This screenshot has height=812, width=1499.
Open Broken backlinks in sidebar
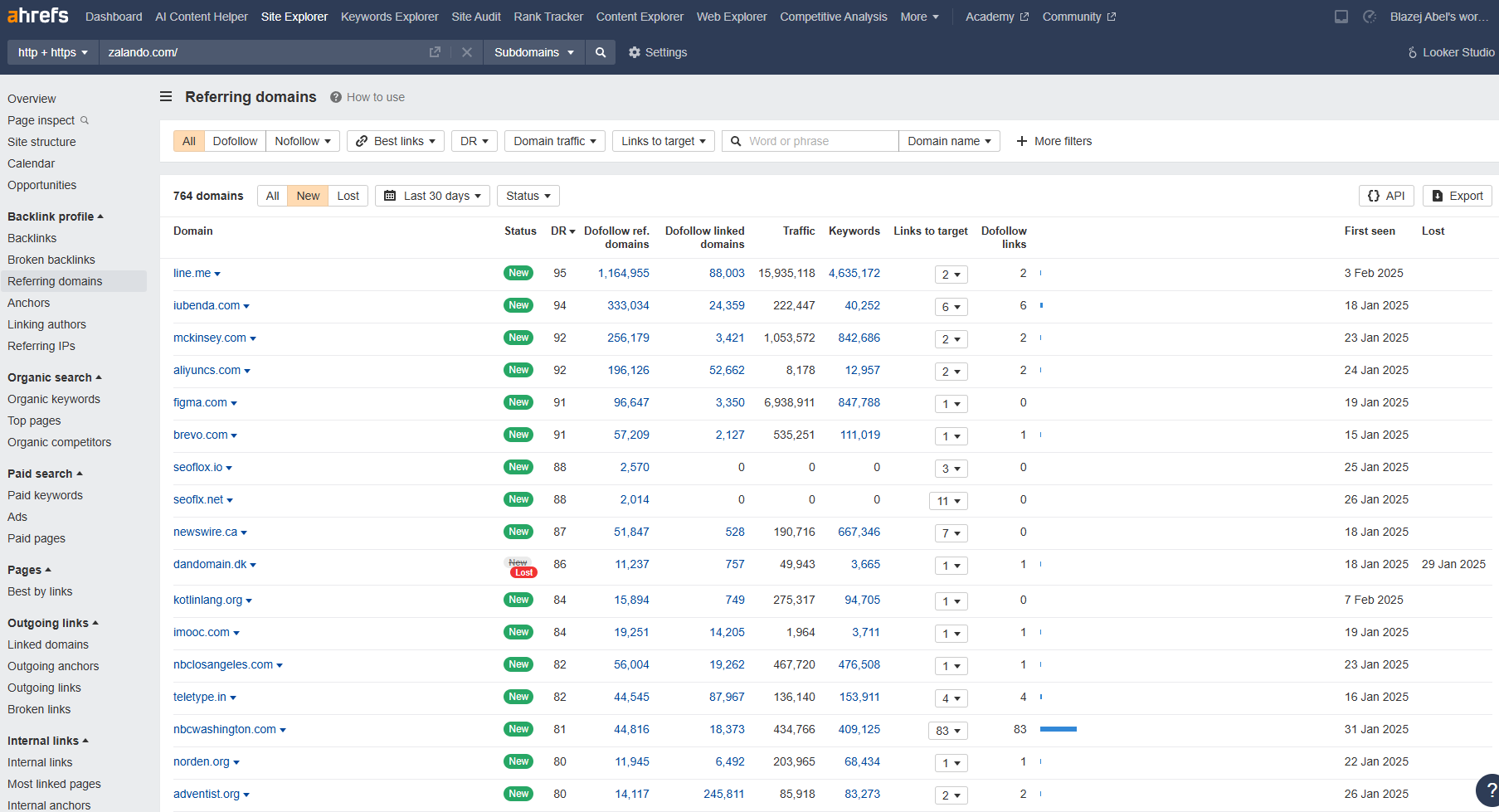click(x=51, y=260)
